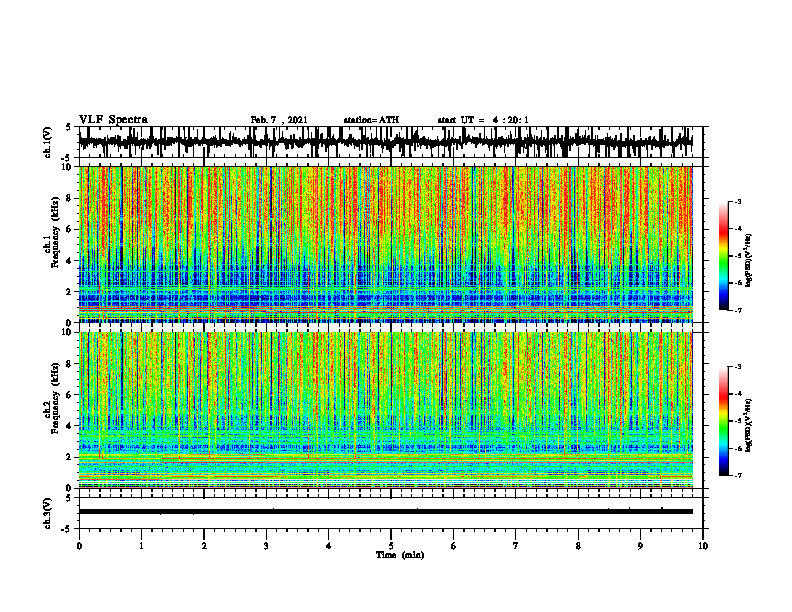Image resolution: width=792 pixels, height=612 pixels.
Task: Click time axis tick label "1"
Action: [x=141, y=546]
